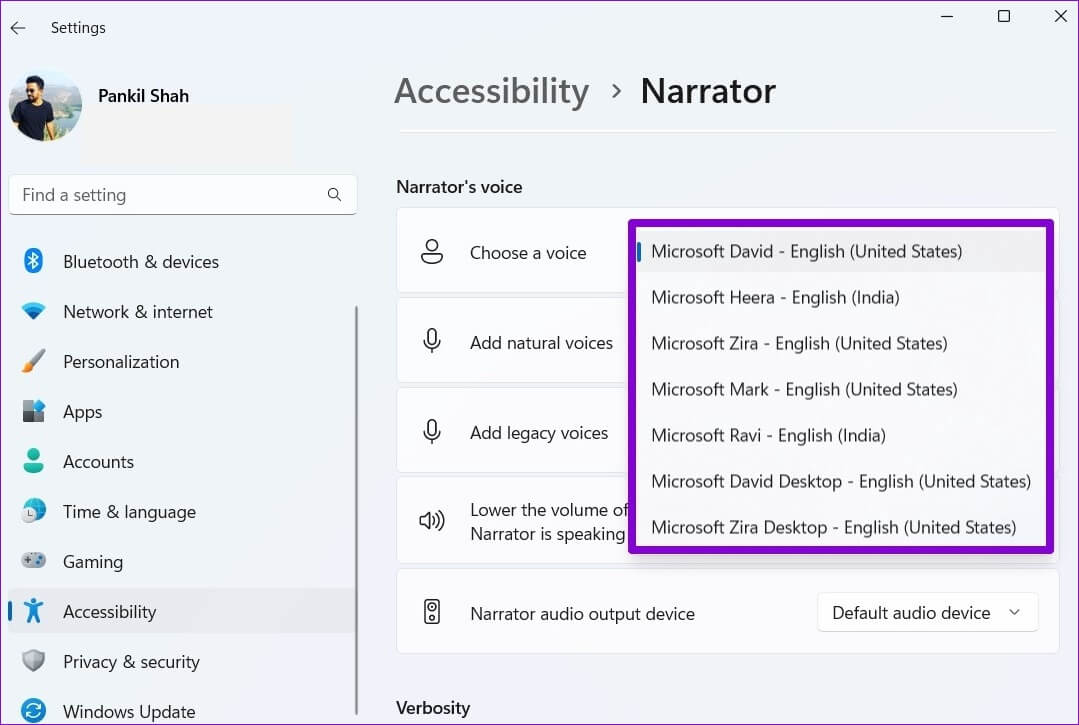
Task: Click the Lower the volume speaker icon
Action: click(431, 521)
